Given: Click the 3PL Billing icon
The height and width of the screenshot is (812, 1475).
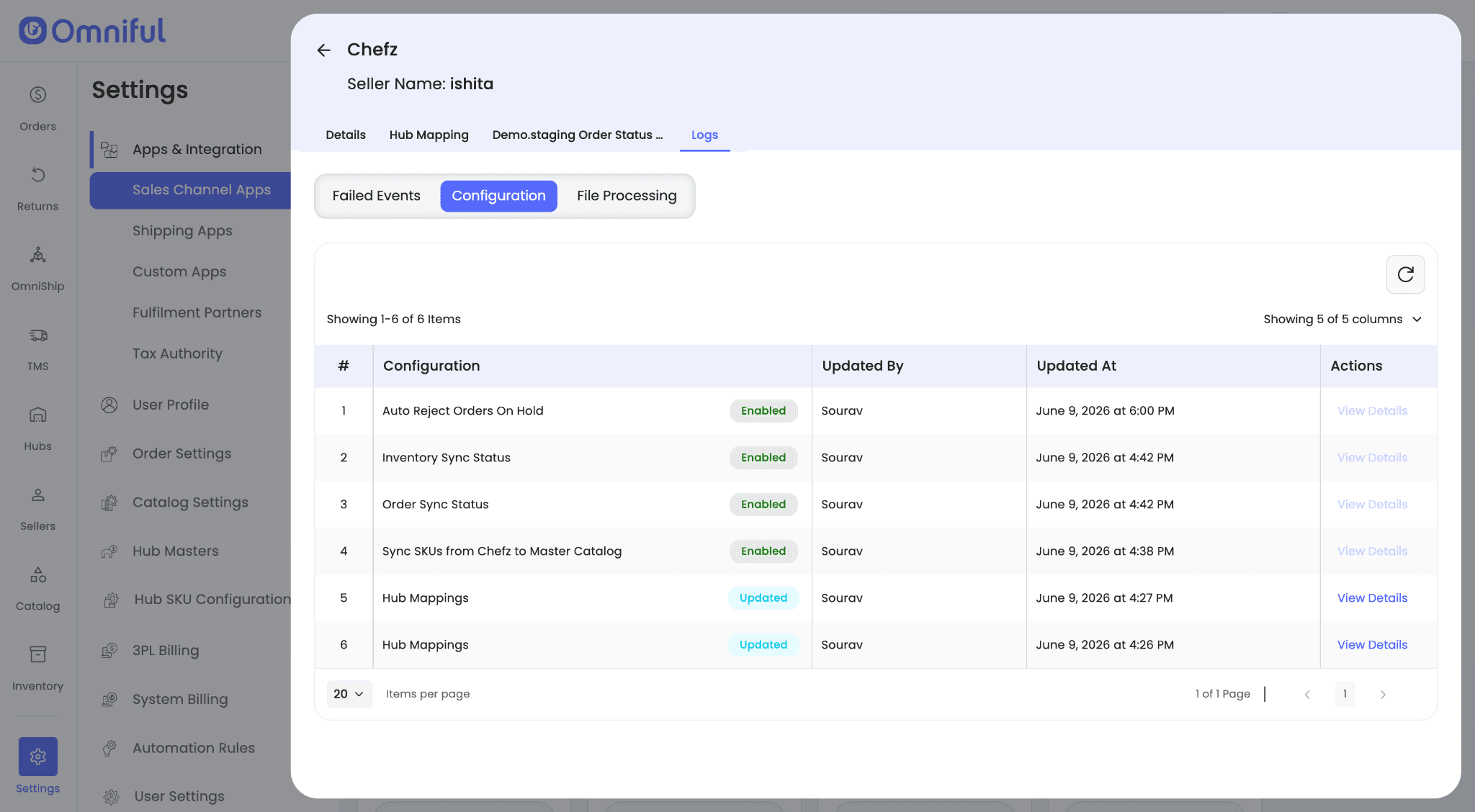Looking at the screenshot, I should (109, 651).
